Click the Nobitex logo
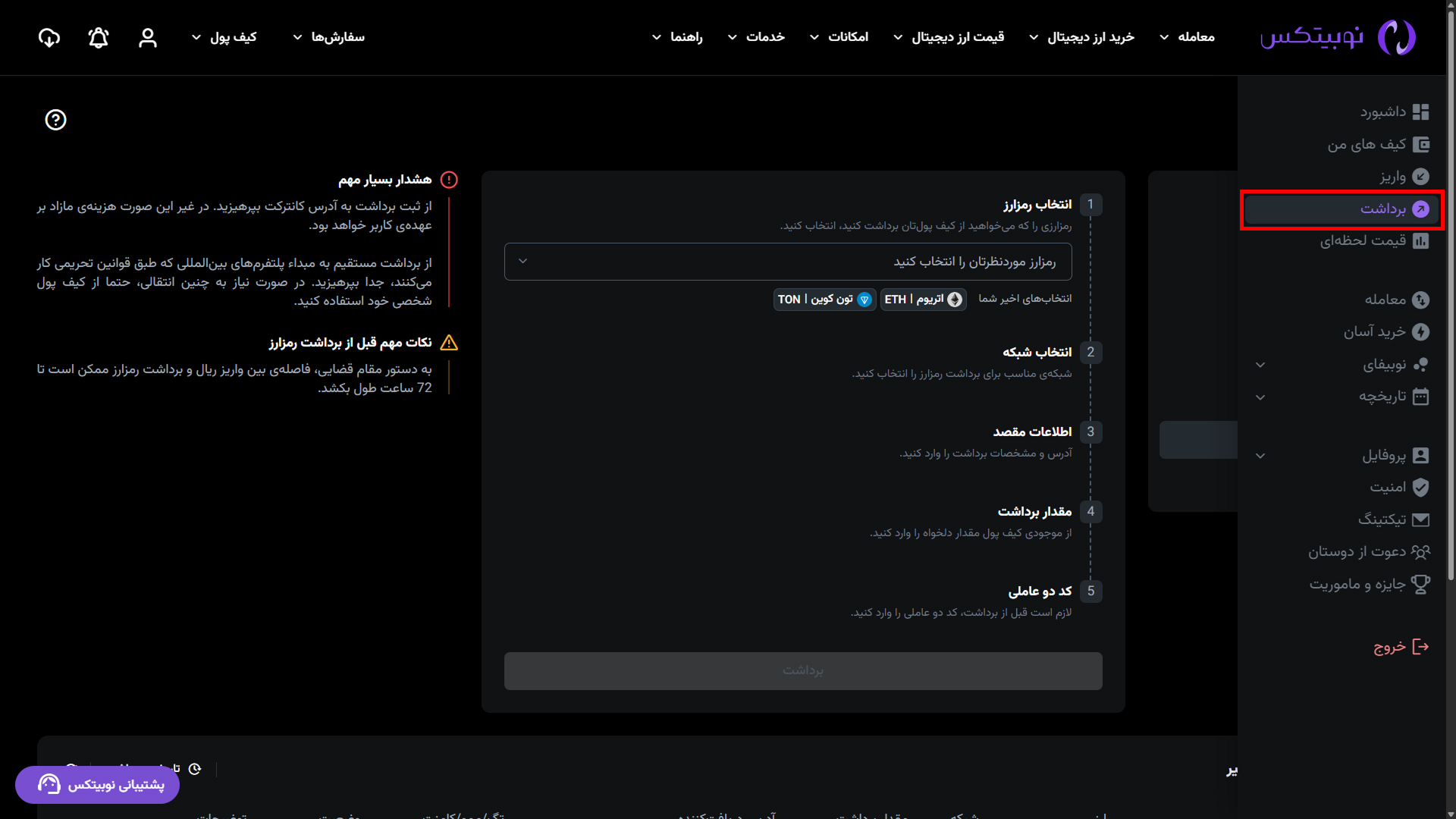 pyautogui.click(x=1338, y=37)
